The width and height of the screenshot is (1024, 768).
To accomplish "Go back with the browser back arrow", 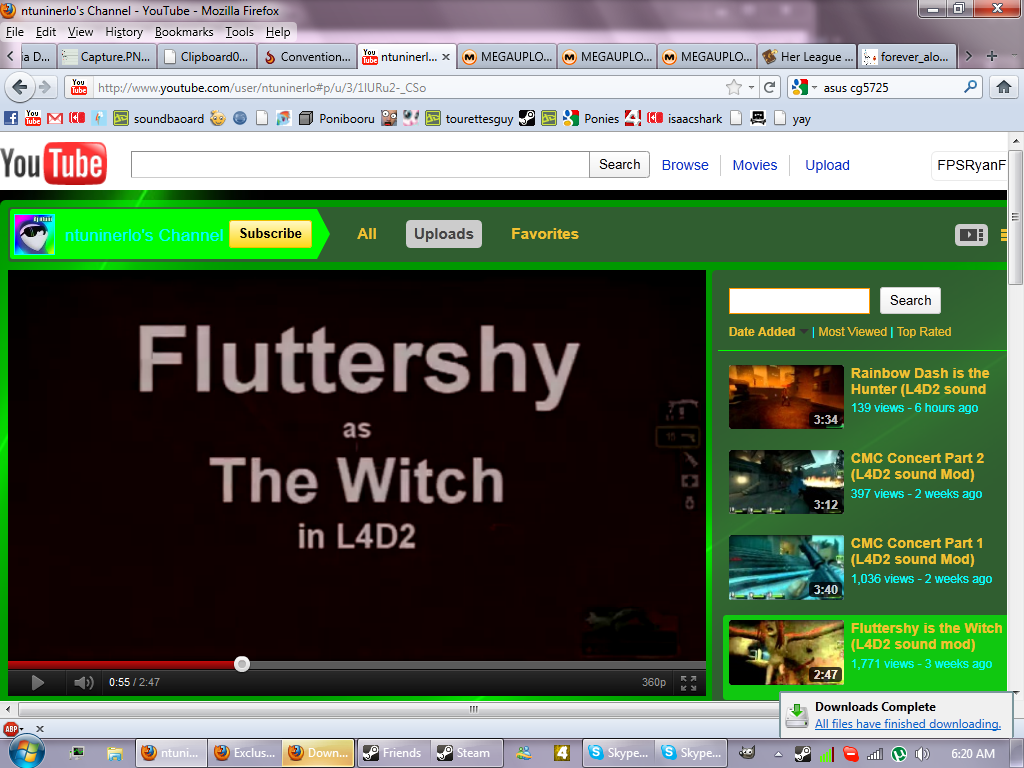I will click(20, 87).
